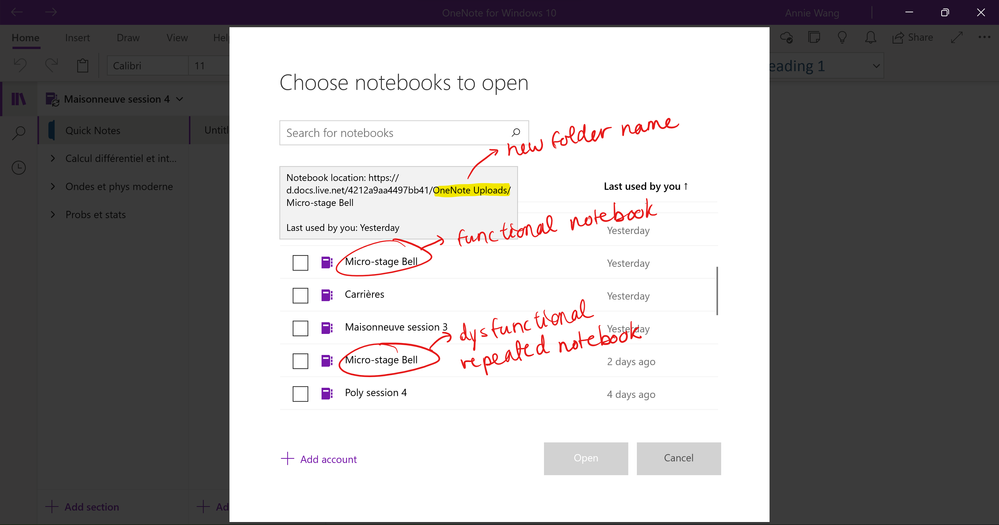The width and height of the screenshot is (999, 525).
Task: Click the '2 days ago' date text
Action: click(631, 361)
